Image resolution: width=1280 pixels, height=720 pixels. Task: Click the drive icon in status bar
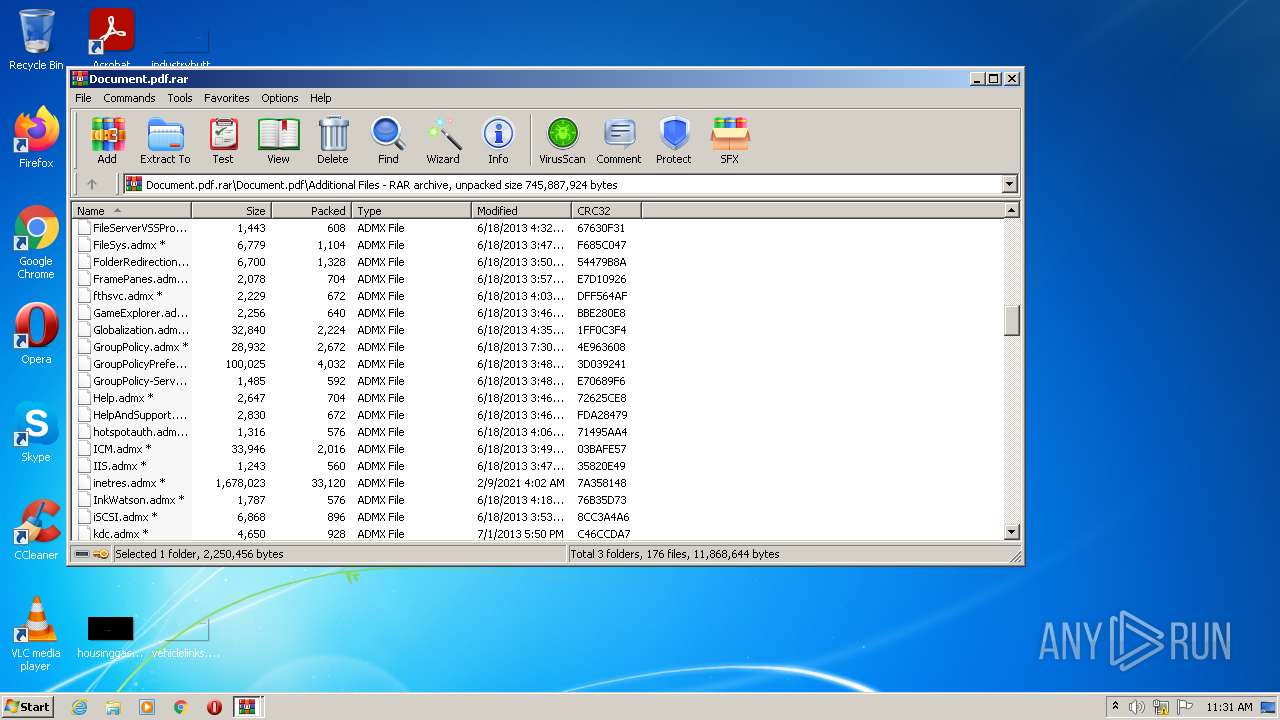pyautogui.click(x=82, y=554)
